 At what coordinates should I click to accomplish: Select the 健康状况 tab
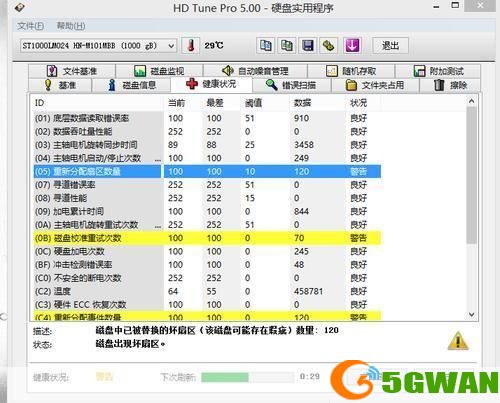coord(211,84)
